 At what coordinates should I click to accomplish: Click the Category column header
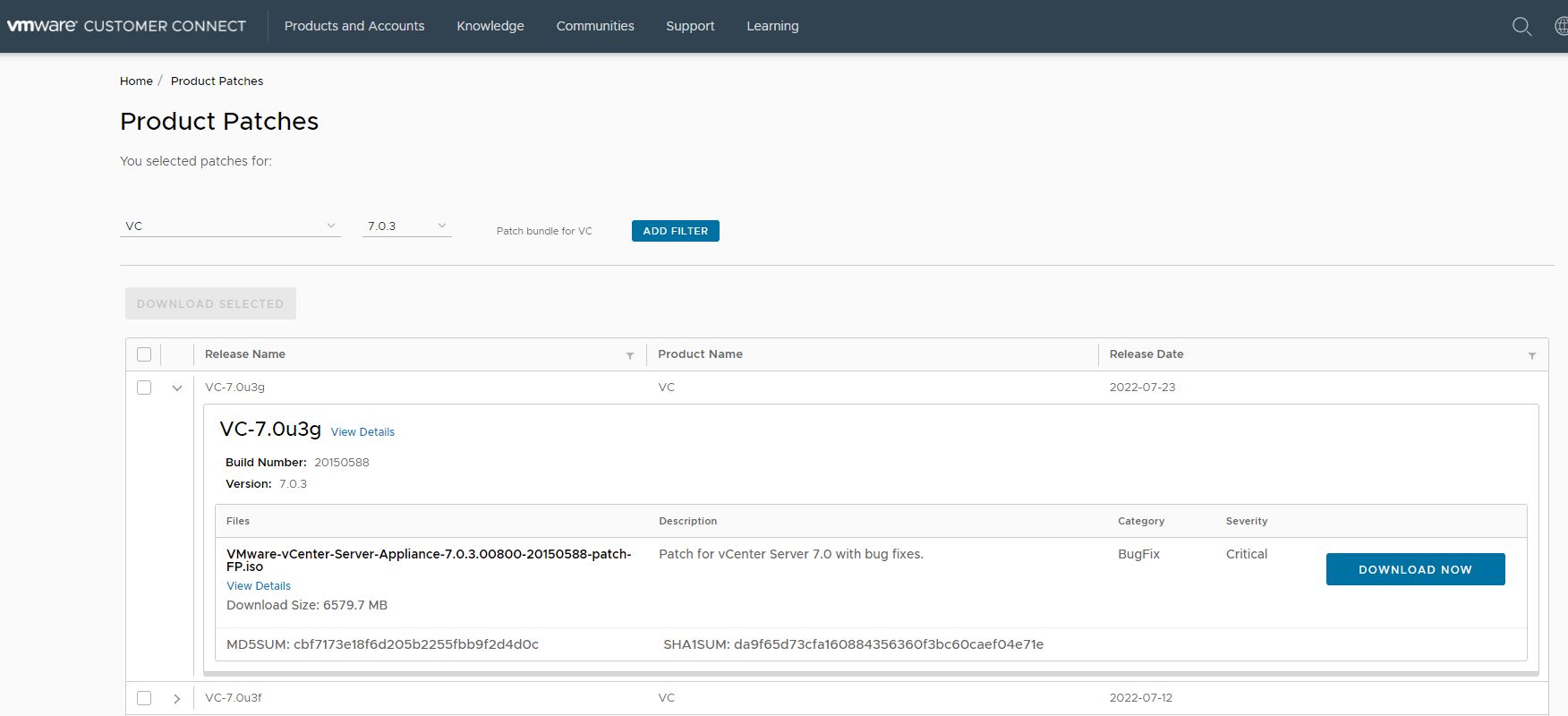coord(1141,521)
